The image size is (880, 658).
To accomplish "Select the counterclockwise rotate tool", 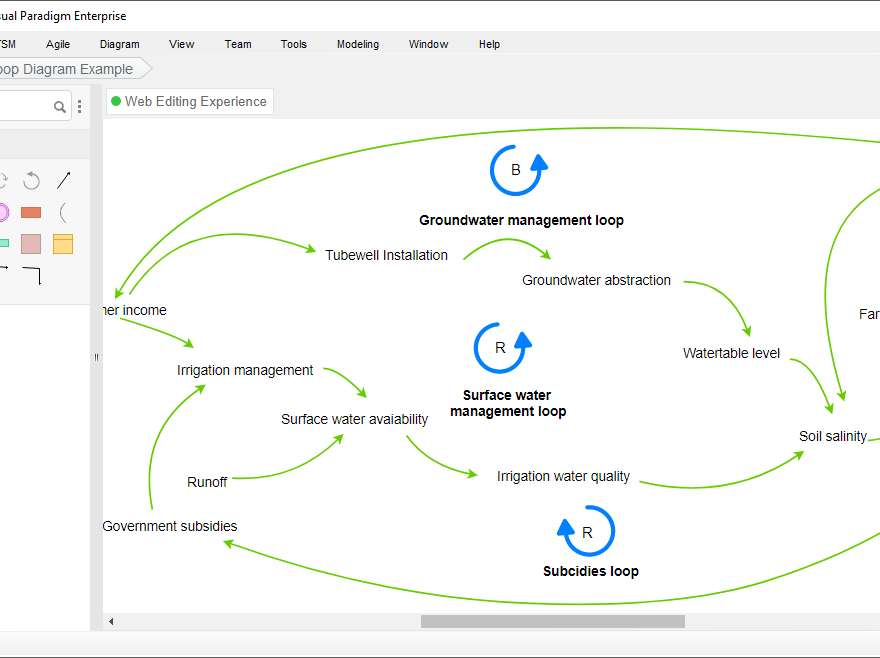I will pos(31,180).
